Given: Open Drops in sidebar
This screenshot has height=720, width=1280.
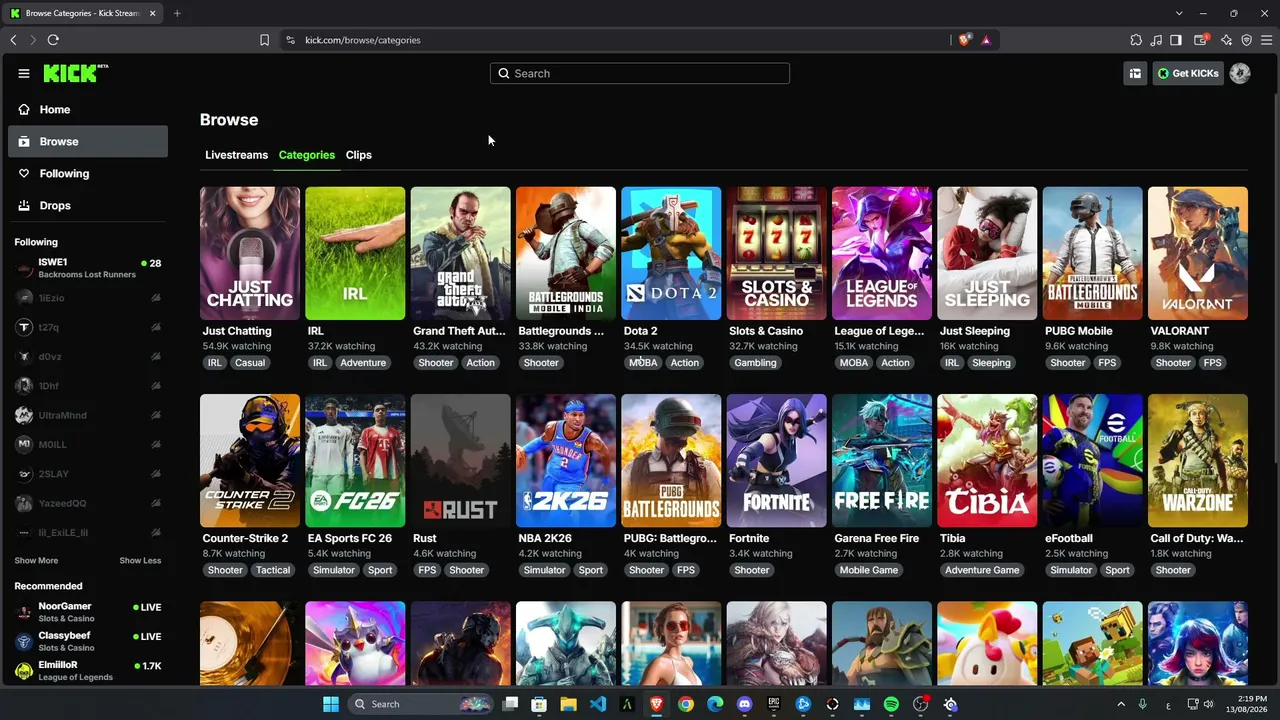Looking at the screenshot, I should point(88,206).
